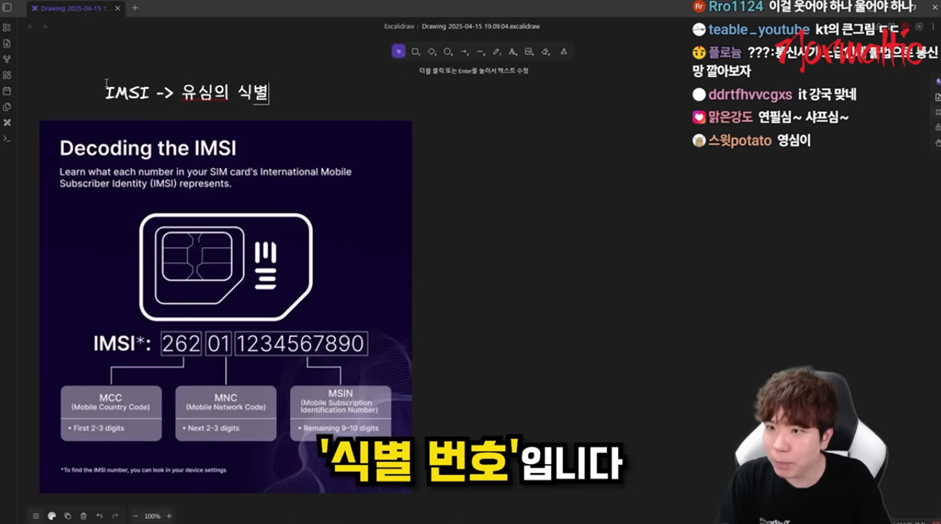Image resolution: width=941 pixels, height=524 pixels.
Task: Toggle the Obsidian left sidebar panel
Action: 7,8
